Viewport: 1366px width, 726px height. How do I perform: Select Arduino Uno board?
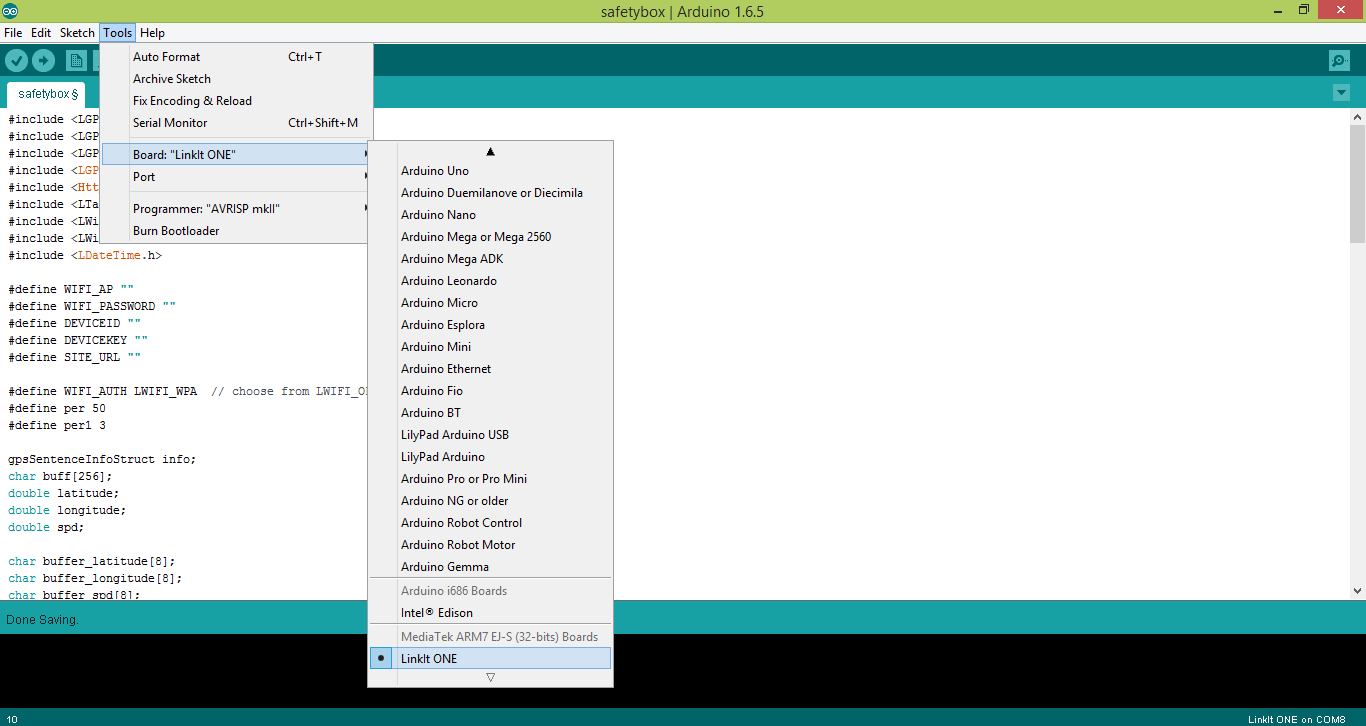click(x=490, y=171)
